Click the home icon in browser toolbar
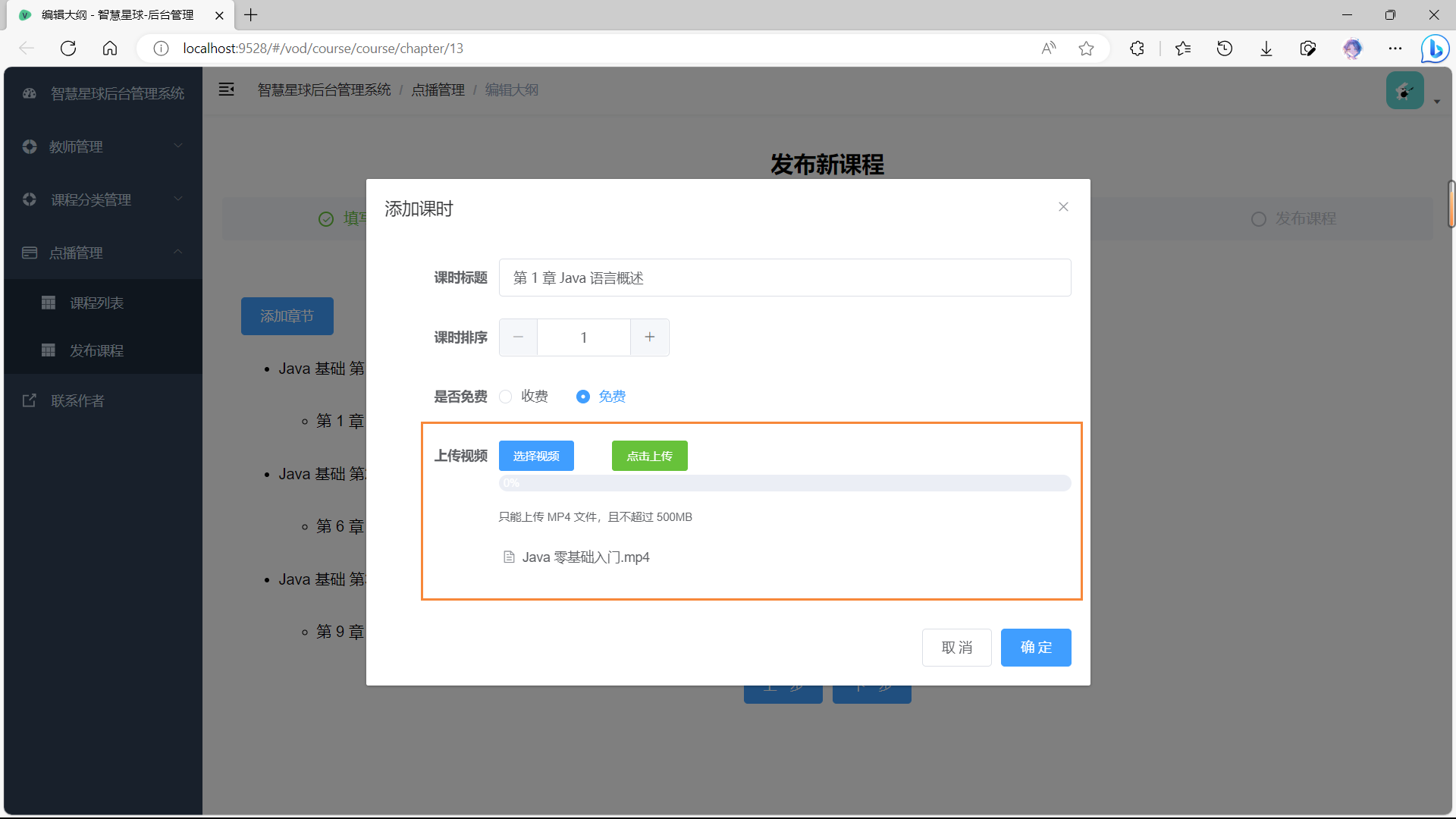The image size is (1456, 819). click(110, 49)
